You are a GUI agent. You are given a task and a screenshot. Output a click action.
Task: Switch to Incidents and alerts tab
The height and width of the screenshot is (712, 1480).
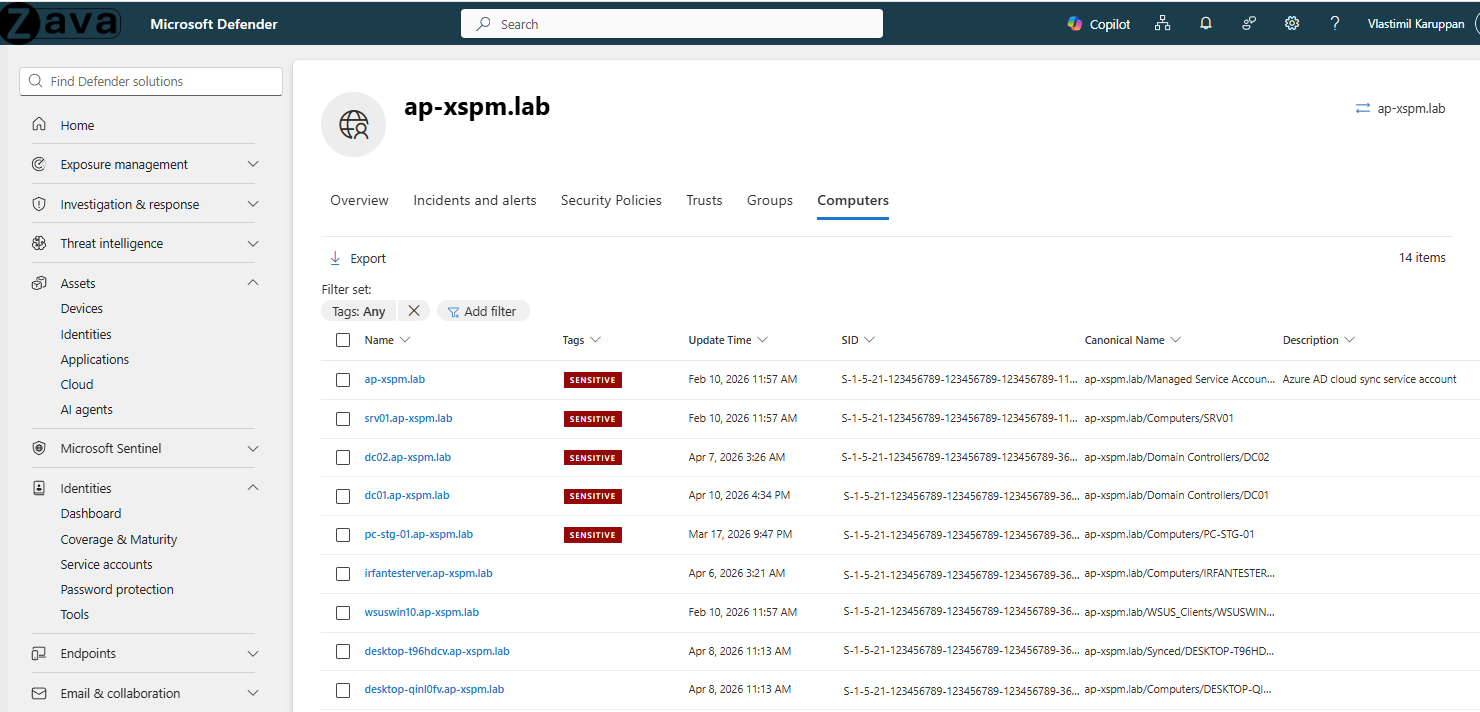click(475, 200)
